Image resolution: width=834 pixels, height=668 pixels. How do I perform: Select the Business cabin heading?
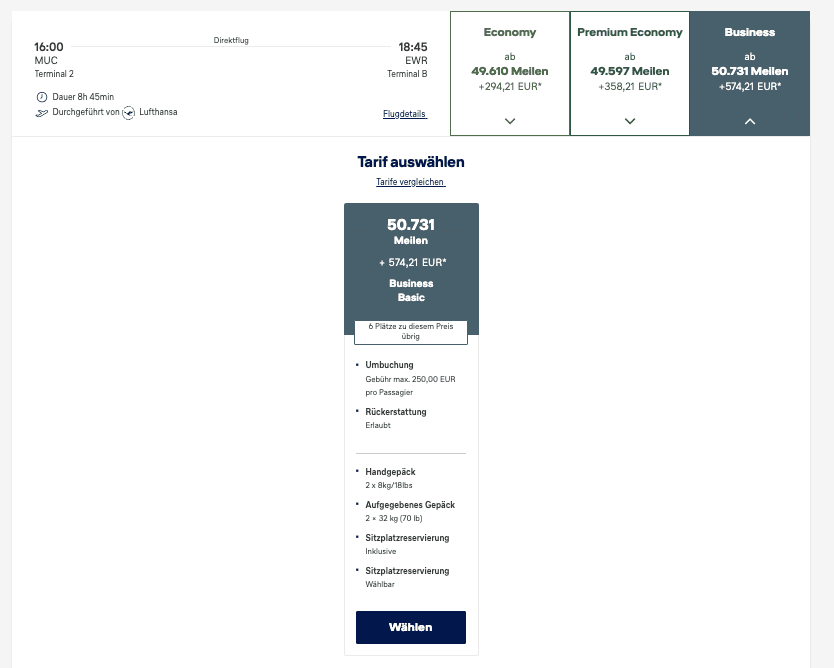750,32
